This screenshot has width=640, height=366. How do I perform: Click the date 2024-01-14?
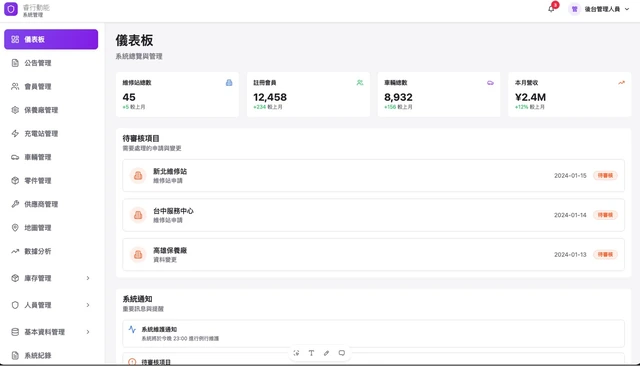pyautogui.click(x=570, y=215)
